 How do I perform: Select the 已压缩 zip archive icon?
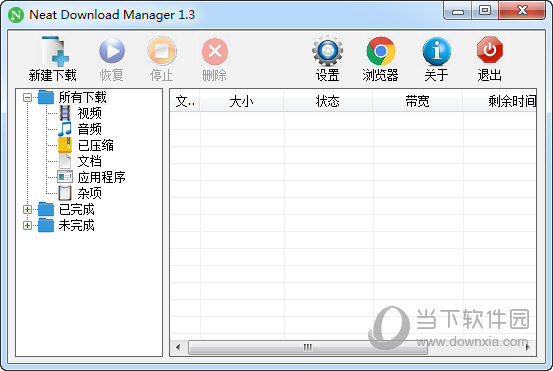[65, 145]
